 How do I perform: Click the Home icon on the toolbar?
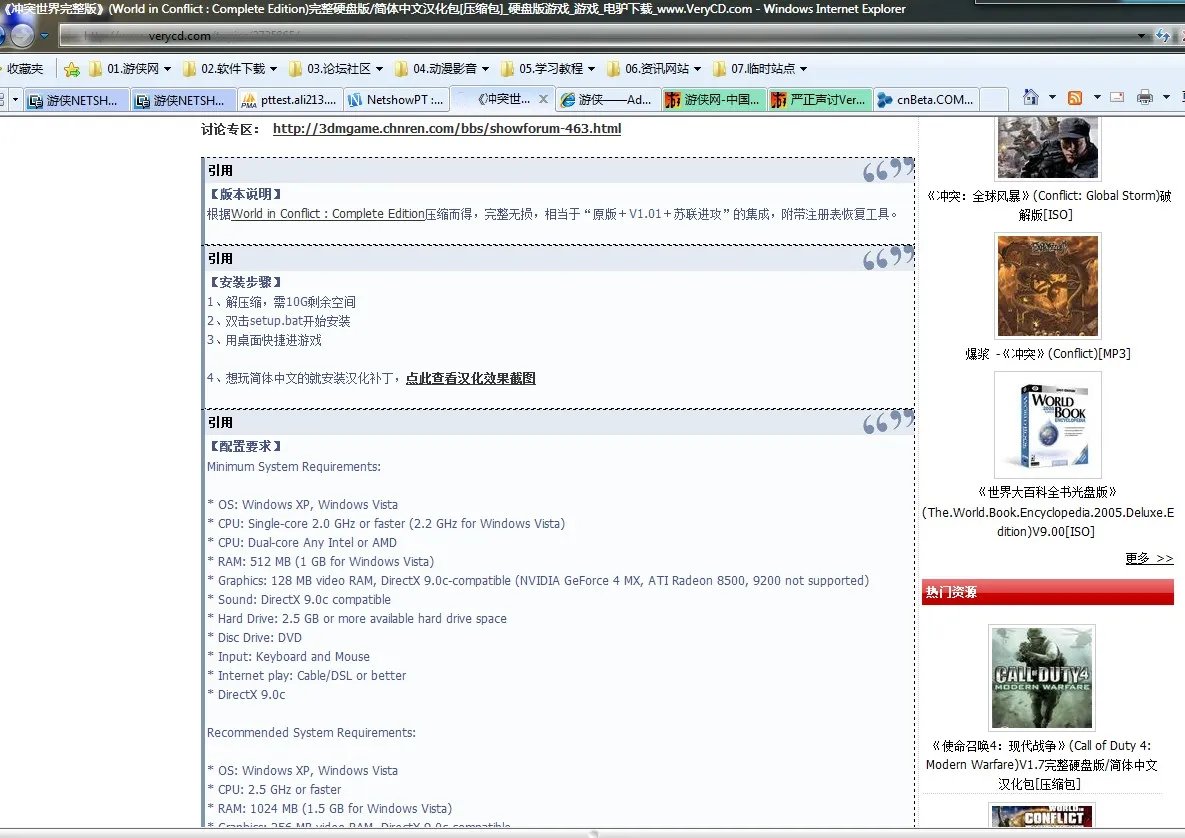tap(1031, 98)
